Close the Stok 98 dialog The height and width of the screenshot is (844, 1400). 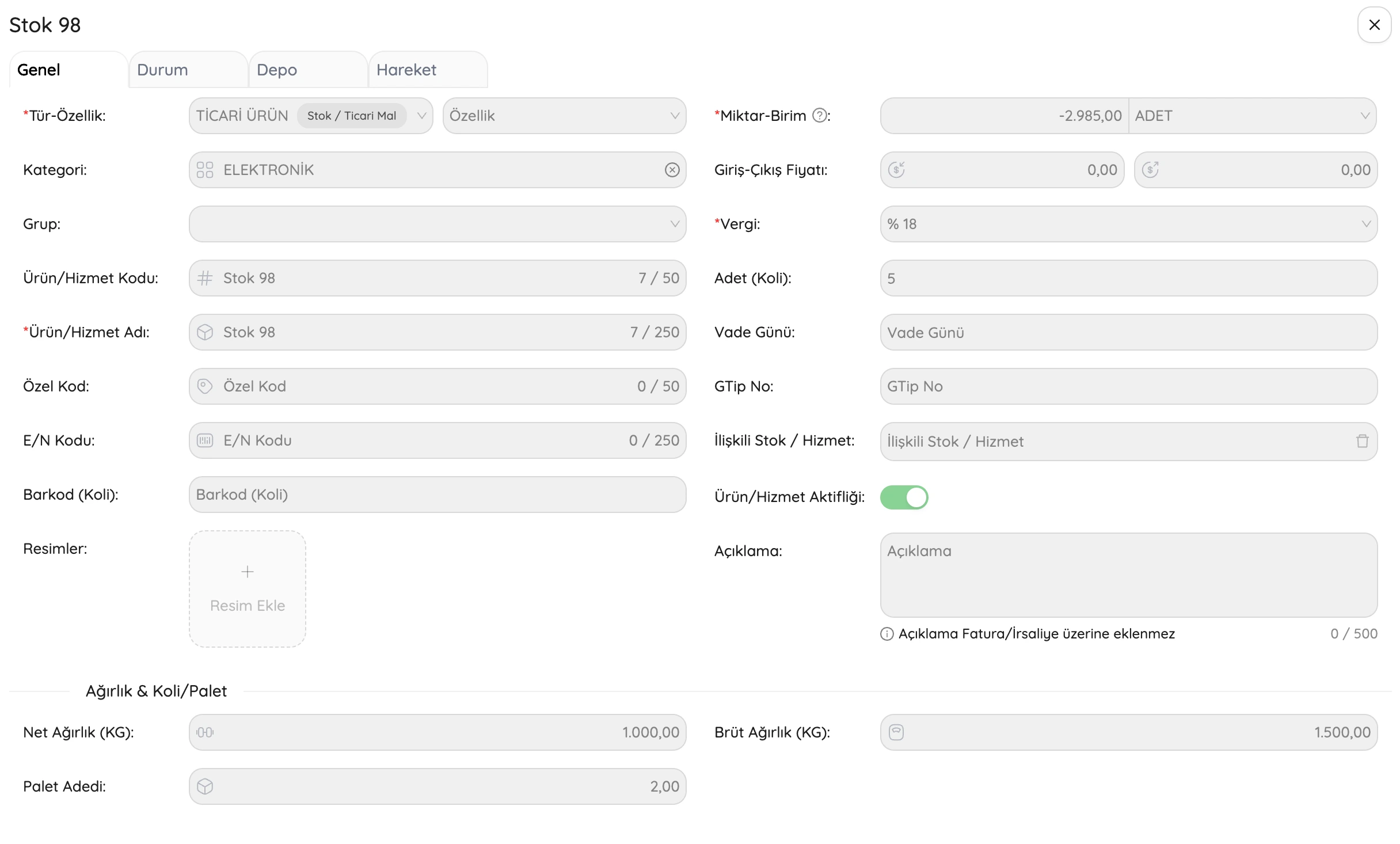(x=1375, y=25)
